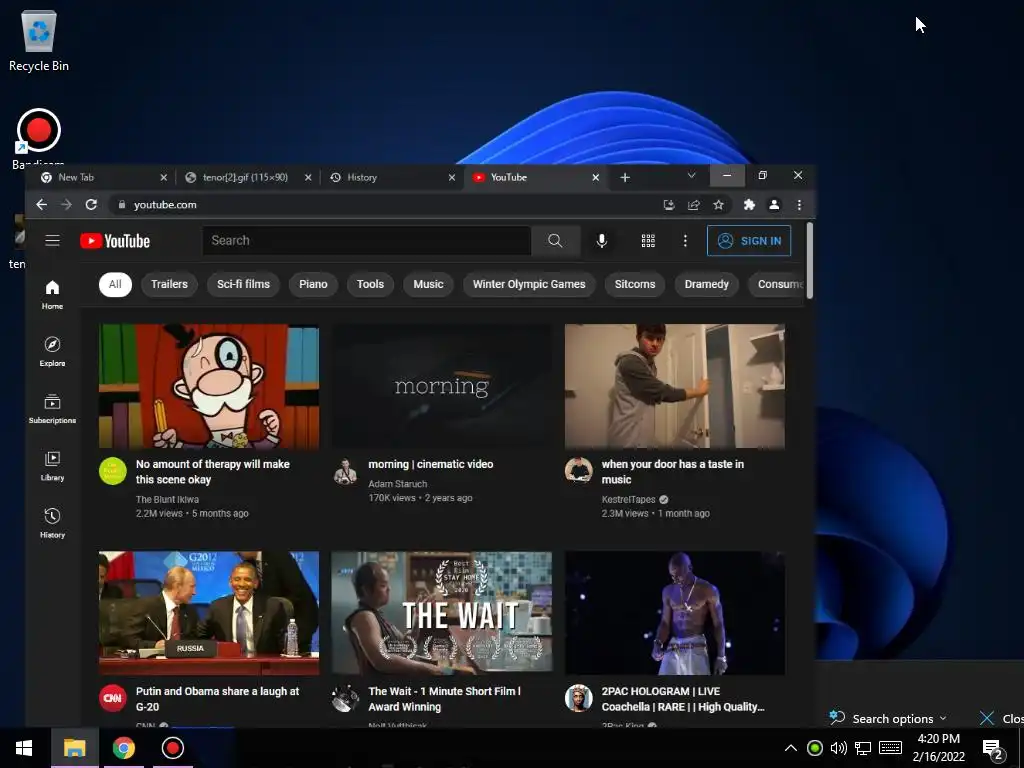Open the notification center icon
This screenshot has height=768, width=1024.
tap(993, 749)
